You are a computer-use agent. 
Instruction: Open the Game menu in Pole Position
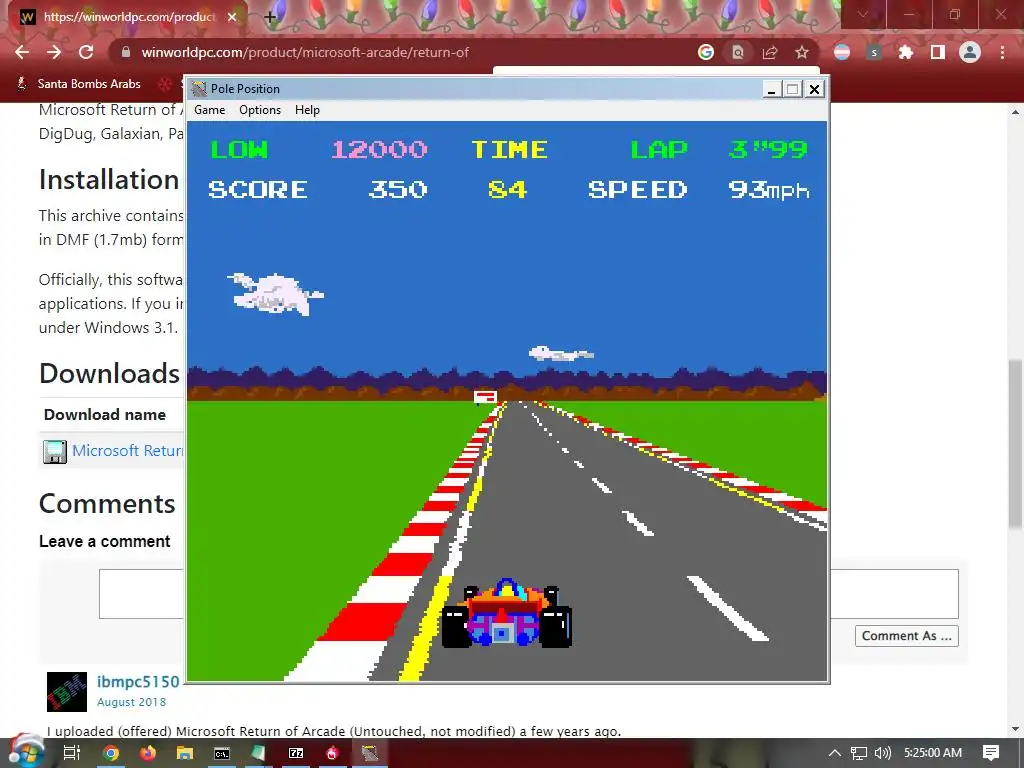tap(210, 110)
